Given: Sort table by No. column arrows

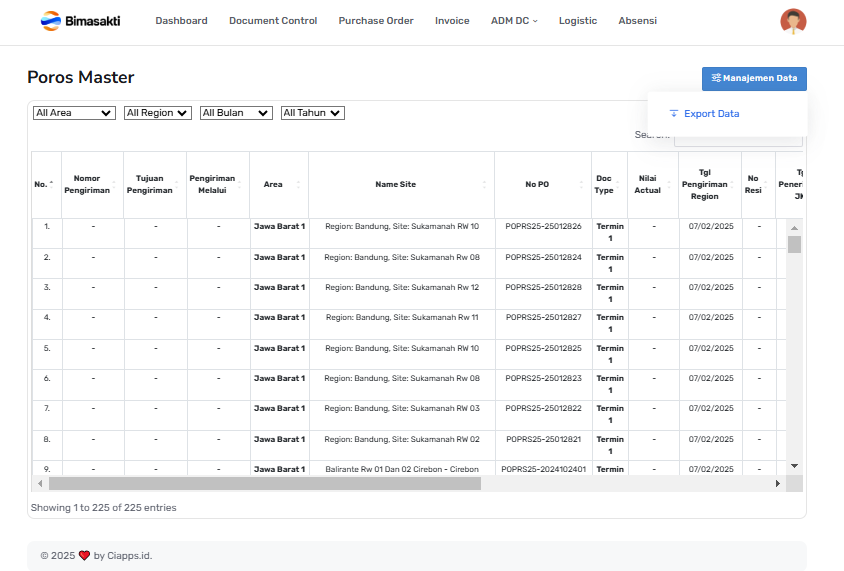Looking at the screenshot, I should tap(51, 184).
